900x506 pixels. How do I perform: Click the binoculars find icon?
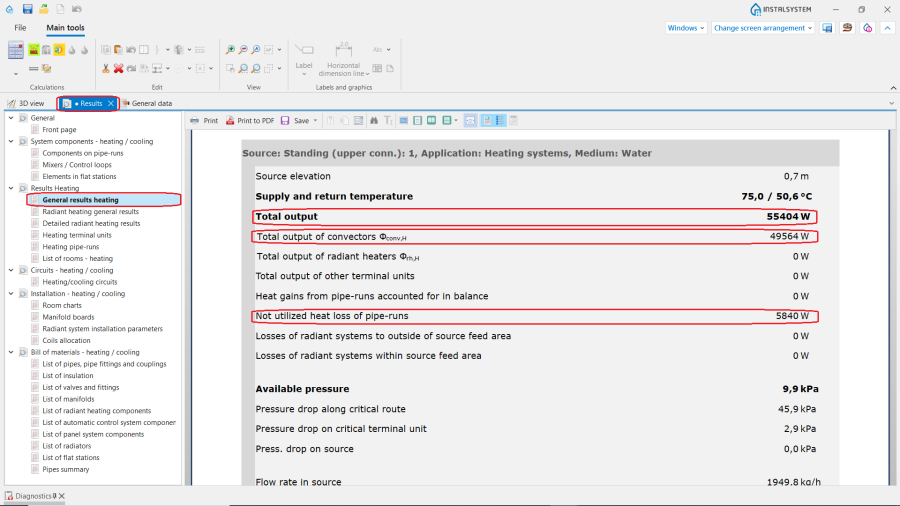(x=374, y=120)
